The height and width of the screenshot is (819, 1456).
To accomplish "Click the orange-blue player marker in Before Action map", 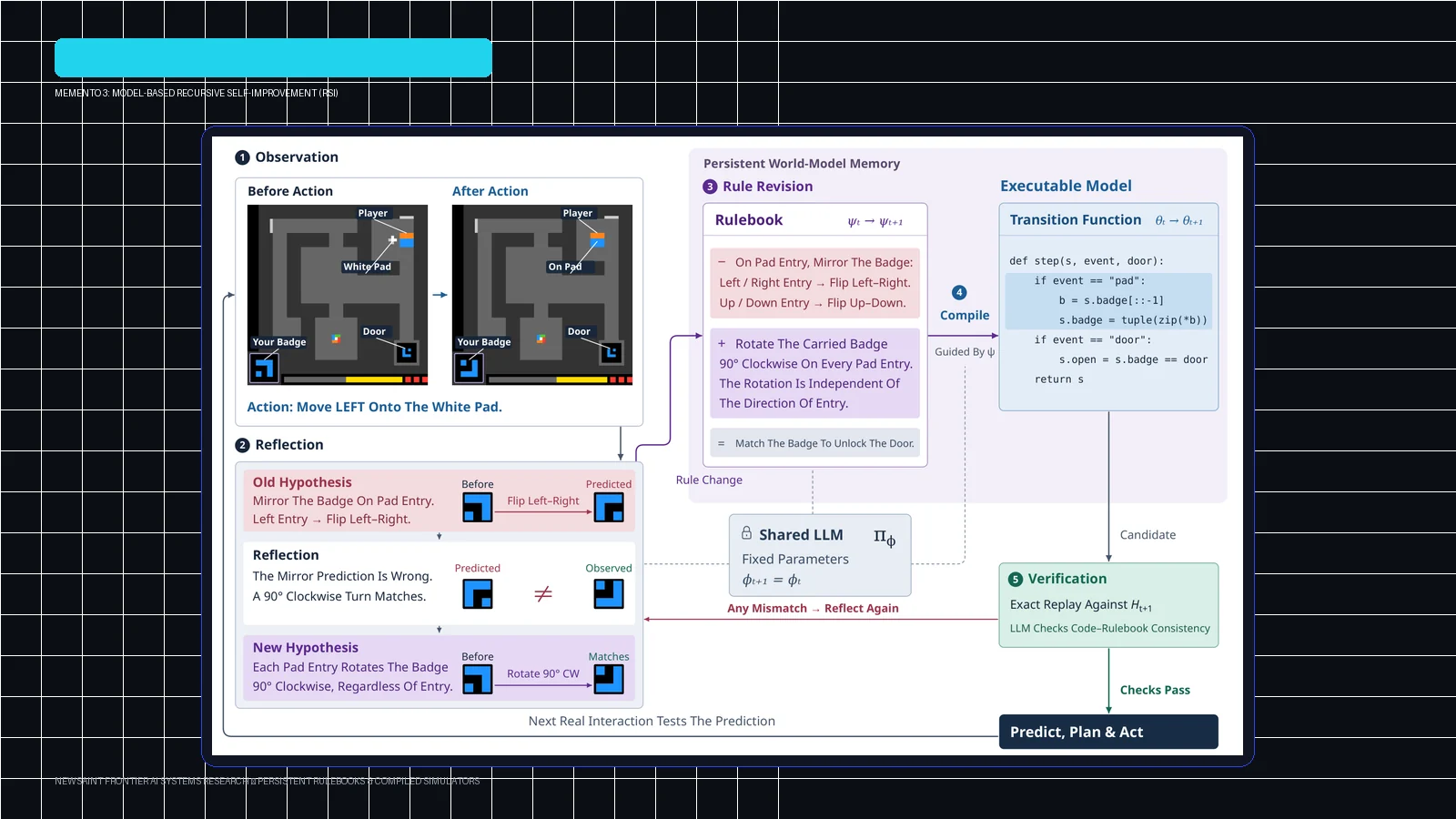I will click(407, 240).
